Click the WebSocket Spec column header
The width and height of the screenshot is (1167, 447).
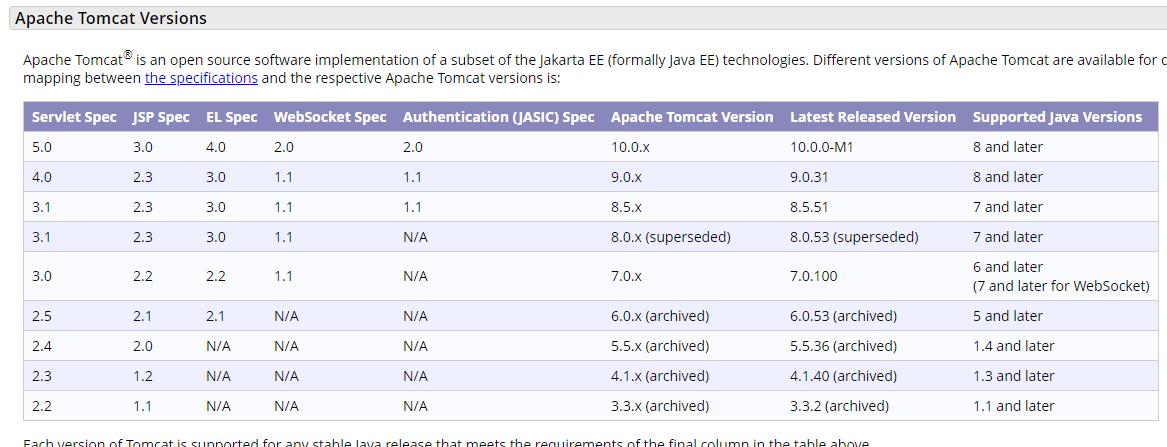(x=330, y=117)
